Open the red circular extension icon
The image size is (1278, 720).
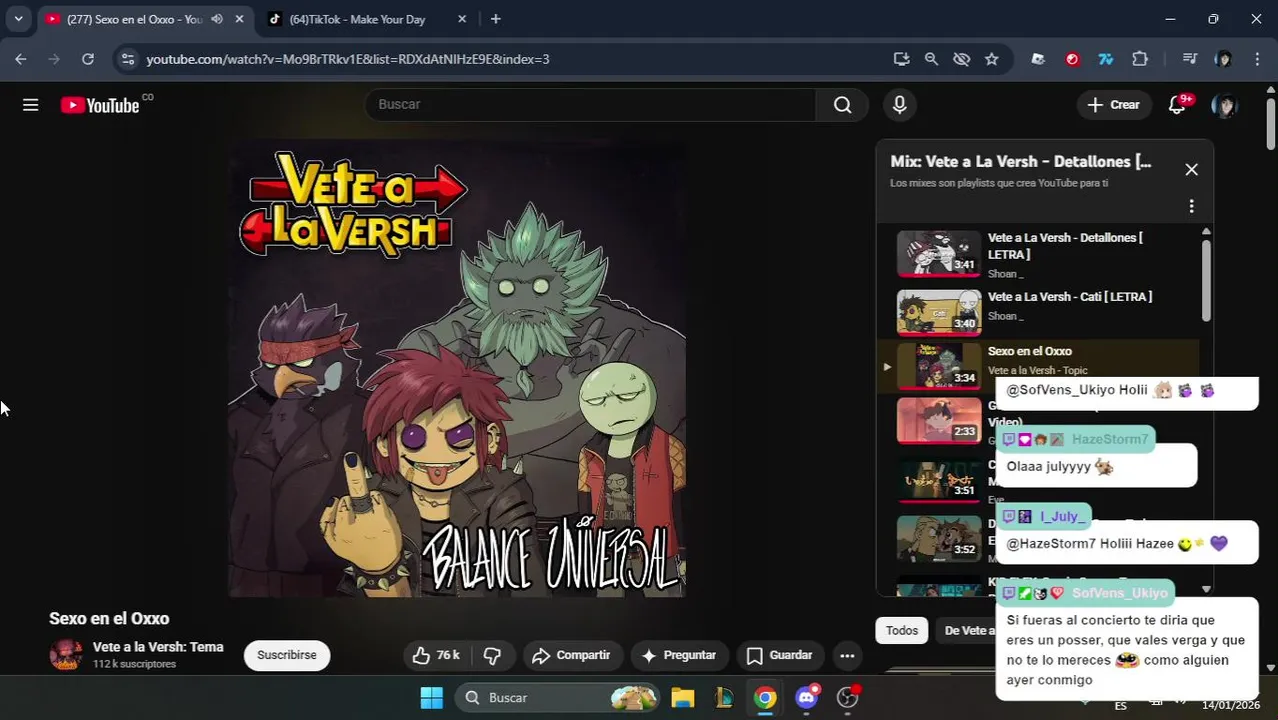tap(1072, 59)
